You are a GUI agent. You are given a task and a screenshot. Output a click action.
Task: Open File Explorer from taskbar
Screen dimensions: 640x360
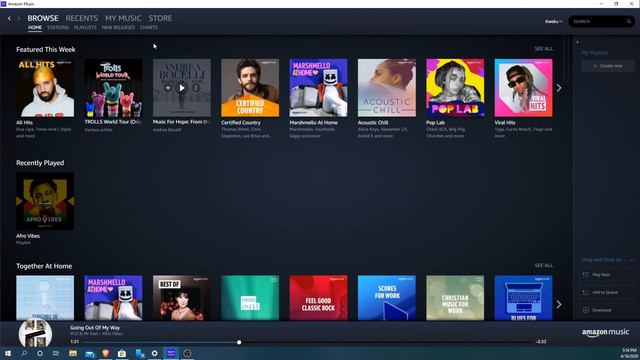coord(73,353)
